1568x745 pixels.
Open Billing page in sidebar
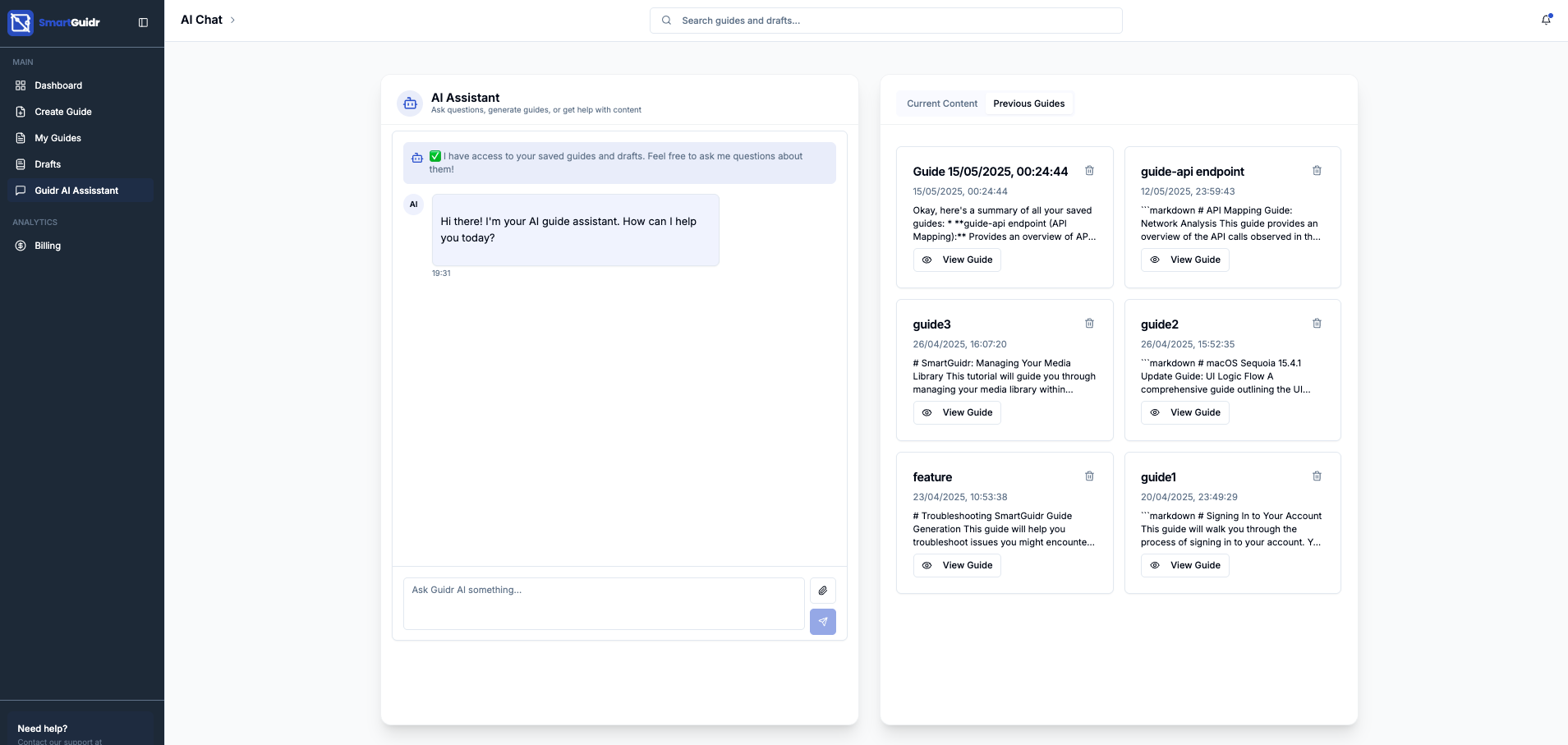point(80,246)
